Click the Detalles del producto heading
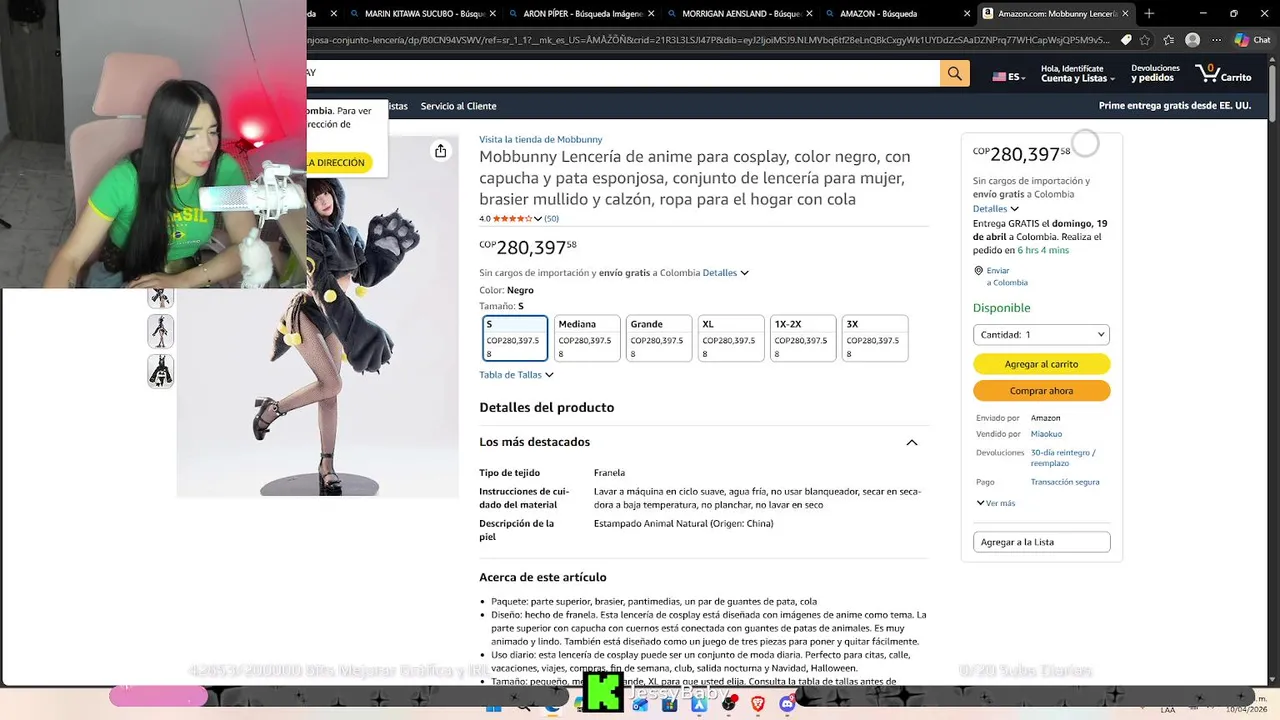The width and height of the screenshot is (1280, 720). pos(546,407)
